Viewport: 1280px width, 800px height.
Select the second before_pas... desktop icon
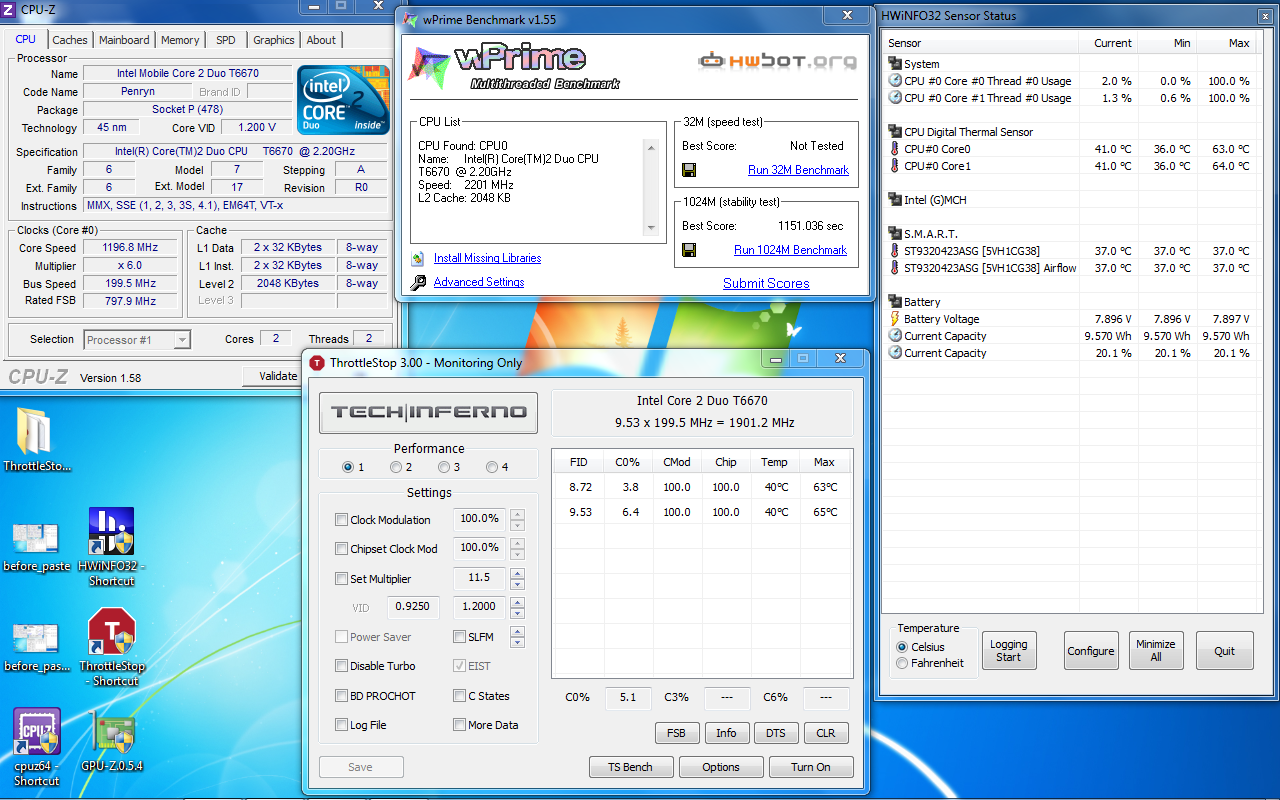[x=36, y=646]
